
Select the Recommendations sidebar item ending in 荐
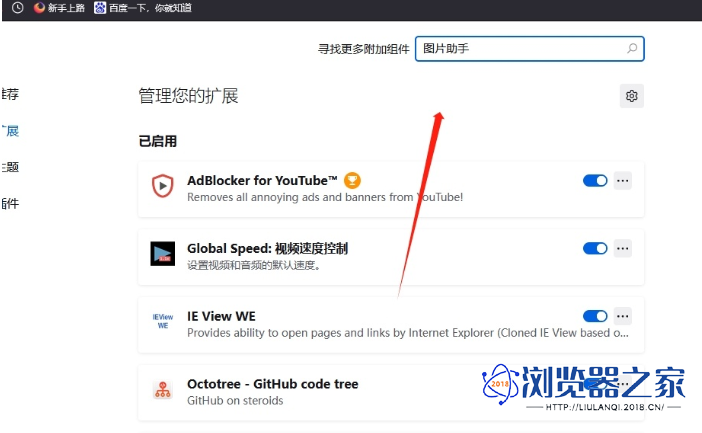[10, 94]
